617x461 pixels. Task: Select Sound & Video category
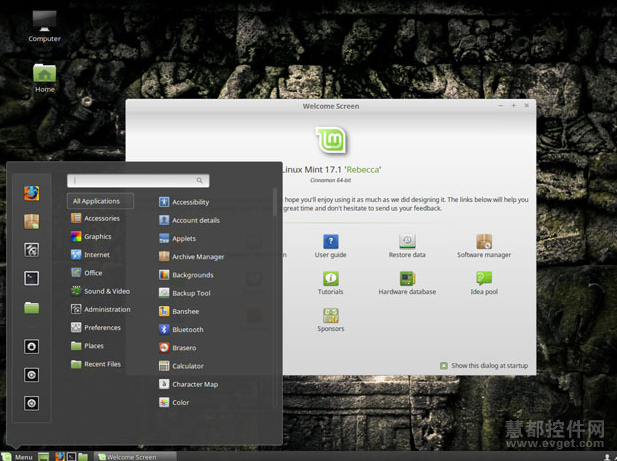click(x=100, y=291)
